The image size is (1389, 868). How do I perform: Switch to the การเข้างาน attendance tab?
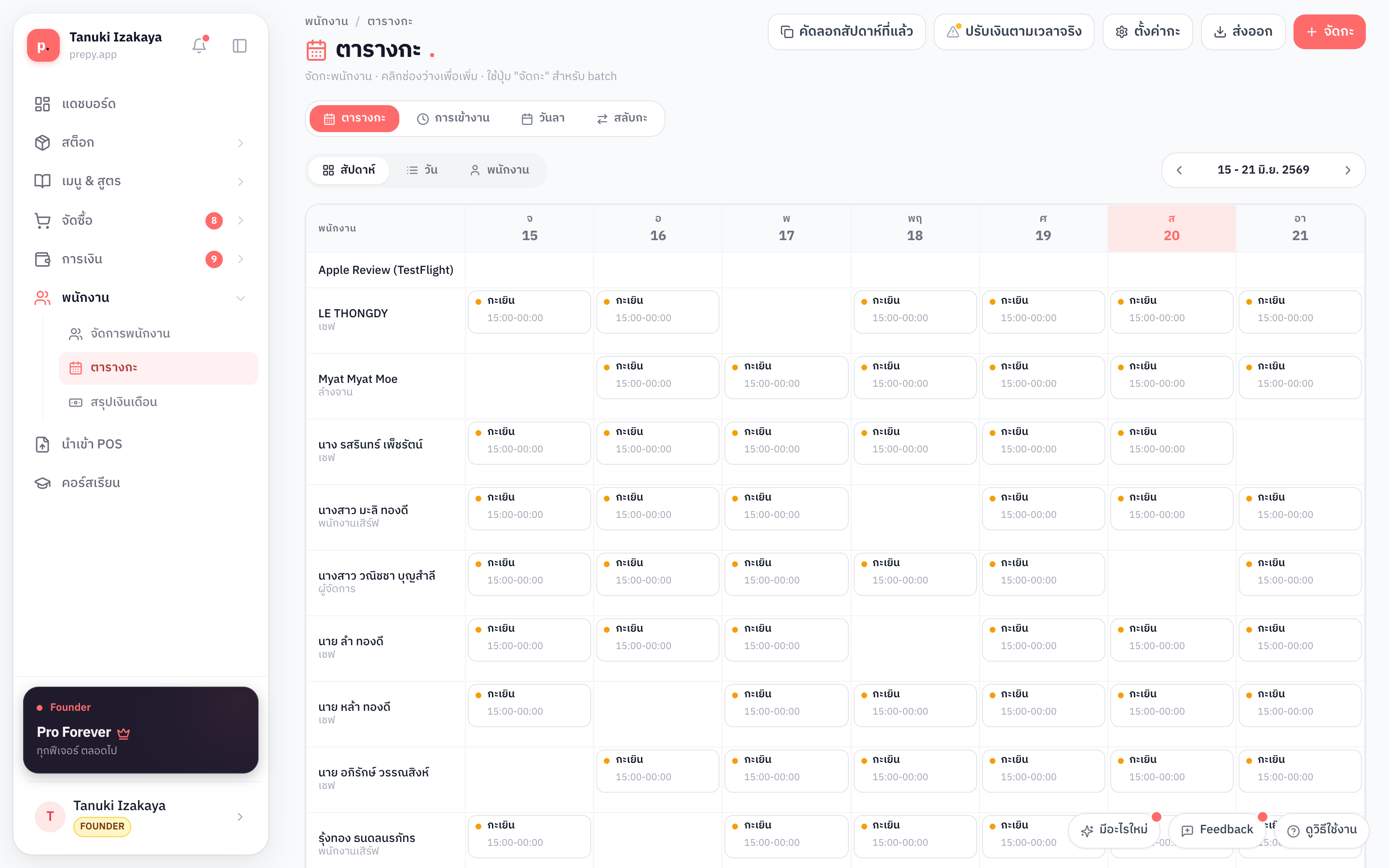tap(453, 118)
